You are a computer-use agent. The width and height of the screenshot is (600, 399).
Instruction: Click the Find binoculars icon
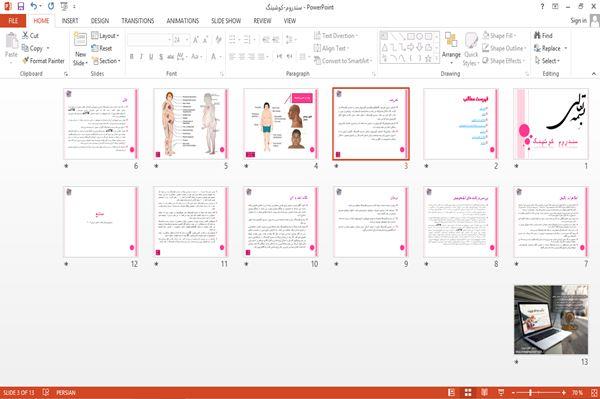(x=538, y=36)
